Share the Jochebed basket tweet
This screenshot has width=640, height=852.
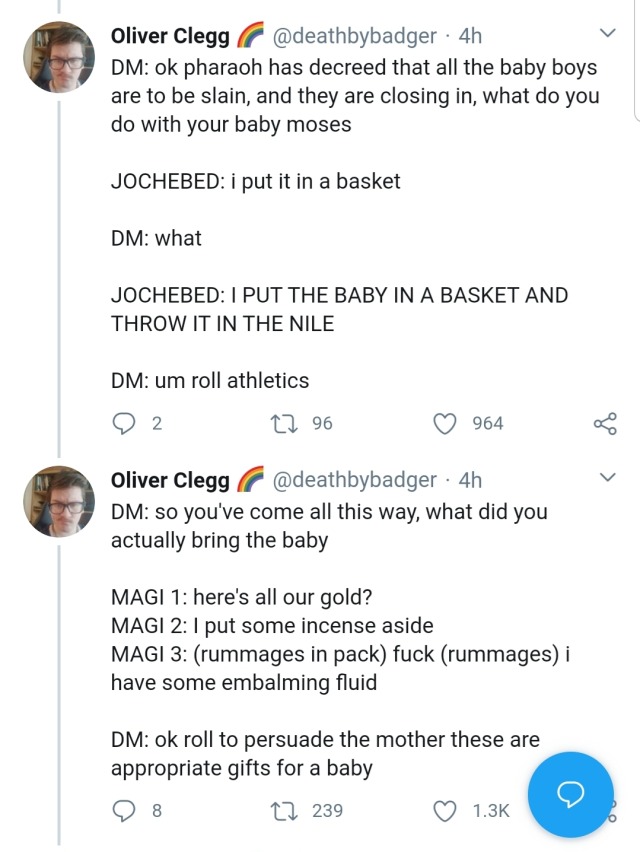pos(605,424)
